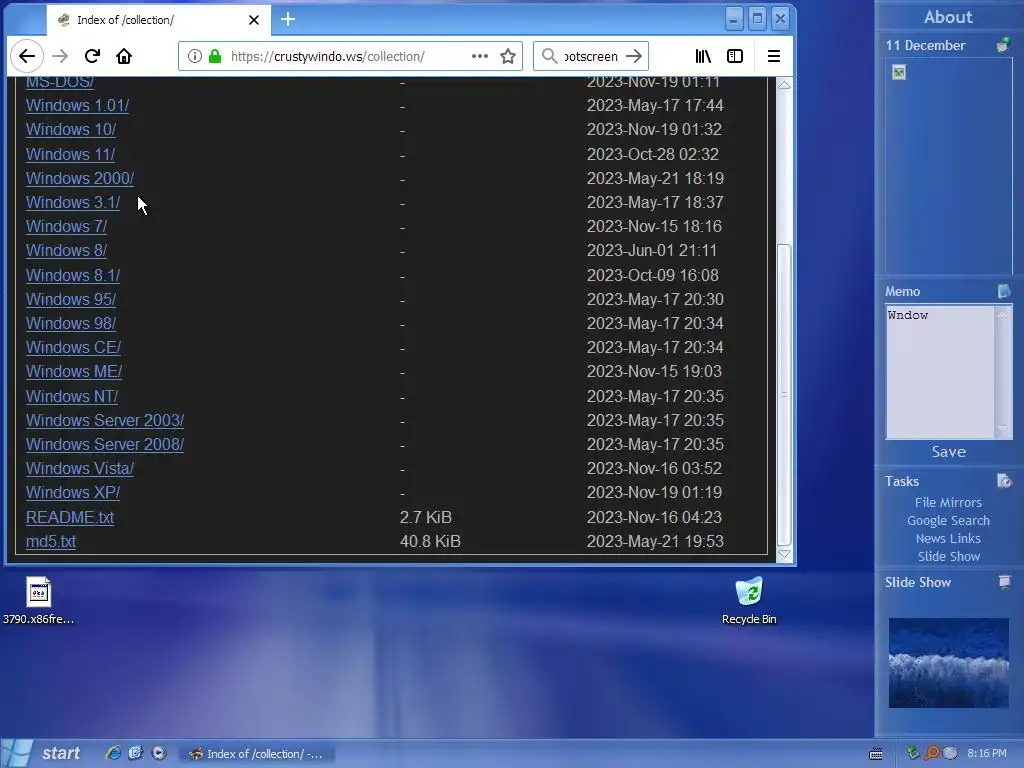Open the Windows 3.1/ directory
Screen dimensions: 1024x768
[73, 202]
